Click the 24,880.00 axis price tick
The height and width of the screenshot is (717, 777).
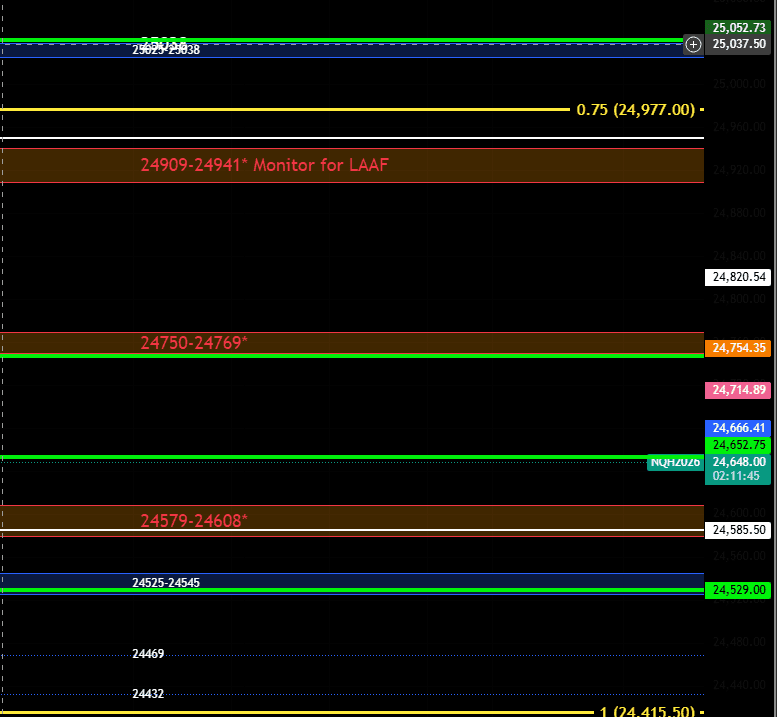click(x=739, y=213)
